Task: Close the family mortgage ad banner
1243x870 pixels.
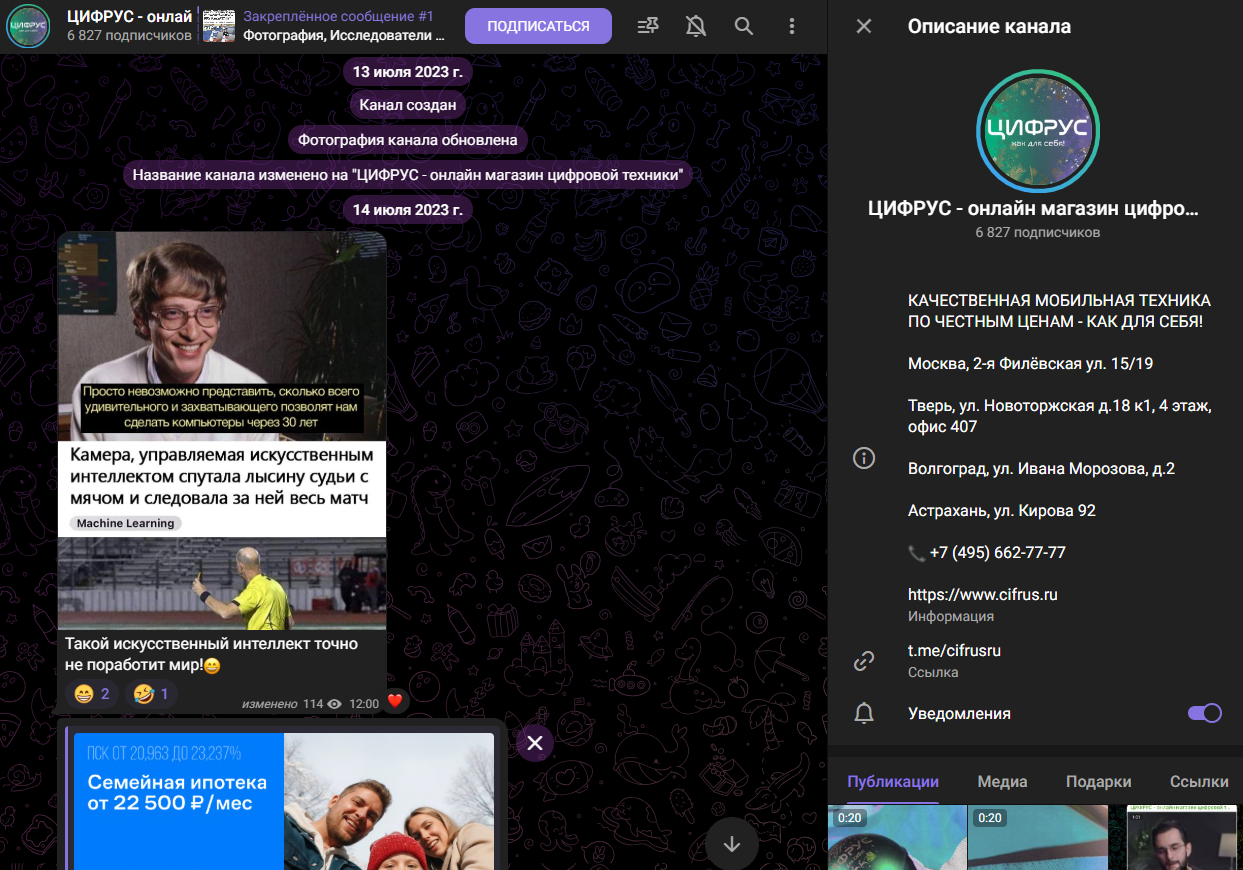Action: click(535, 743)
